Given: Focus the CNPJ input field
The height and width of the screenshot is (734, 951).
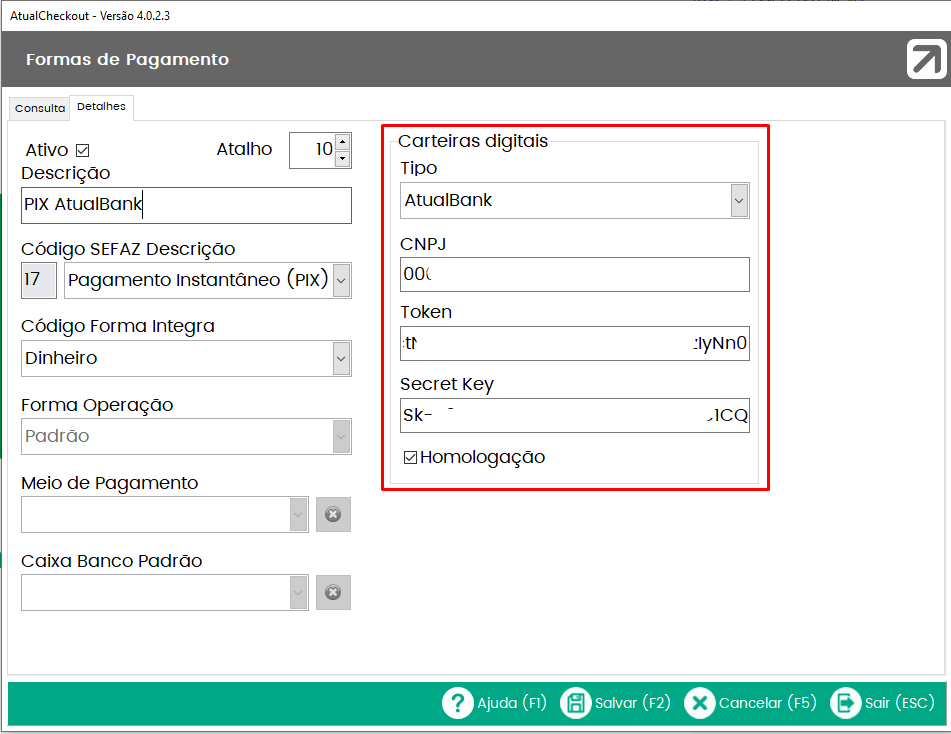Looking at the screenshot, I should [574, 274].
